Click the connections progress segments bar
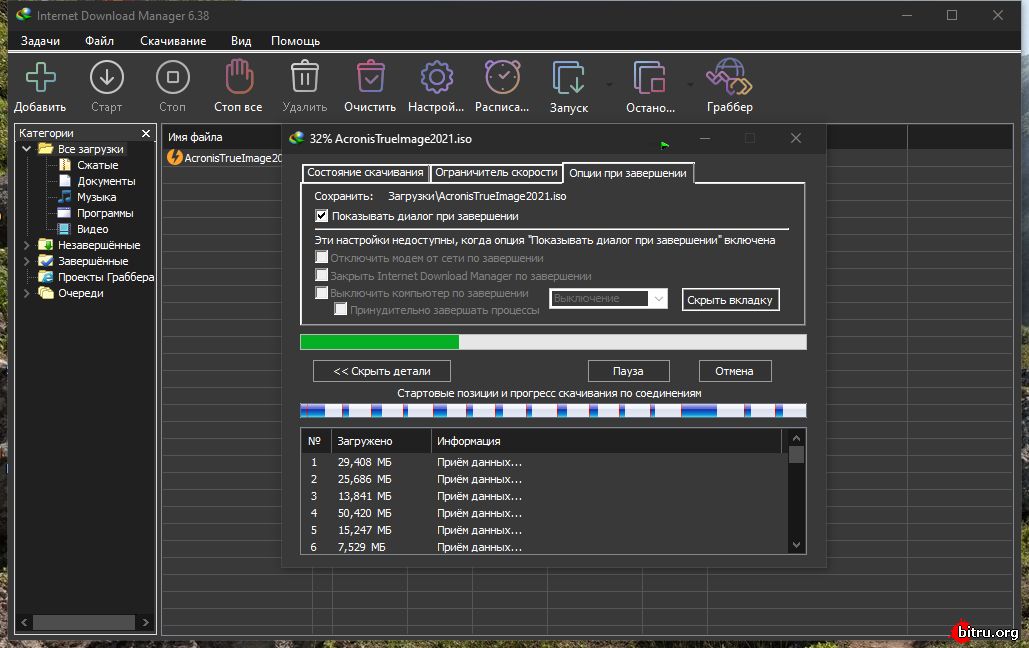1029x648 pixels. (553, 411)
